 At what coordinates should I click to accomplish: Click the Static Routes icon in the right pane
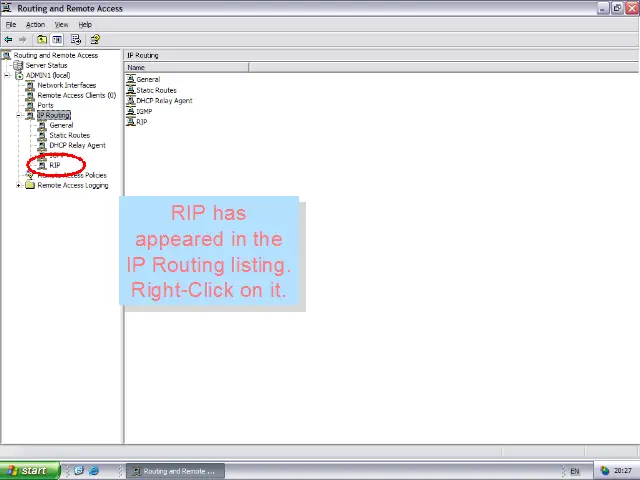131,90
